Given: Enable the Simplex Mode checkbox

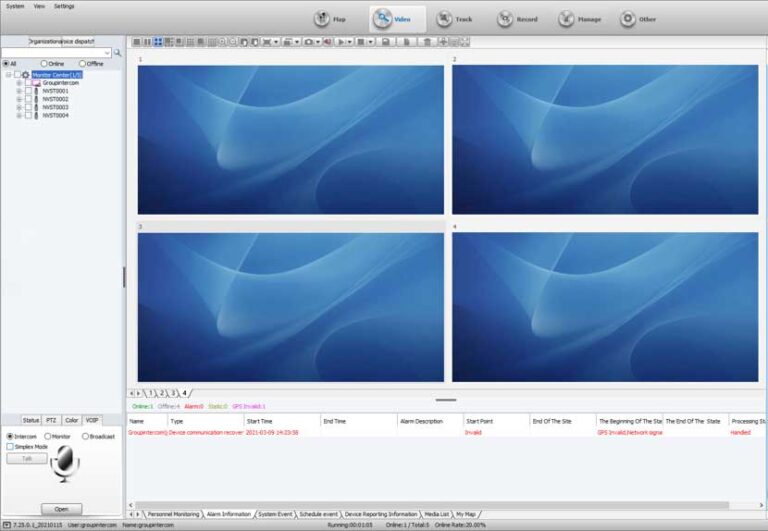Looking at the screenshot, I should pyautogui.click(x=10, y=447).
